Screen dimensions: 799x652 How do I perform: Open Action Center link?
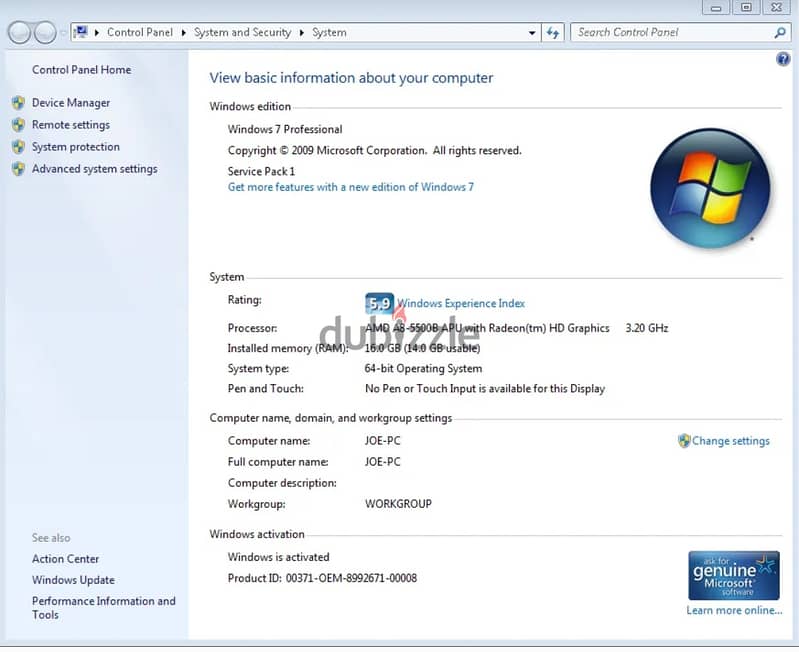coord(65,559)
